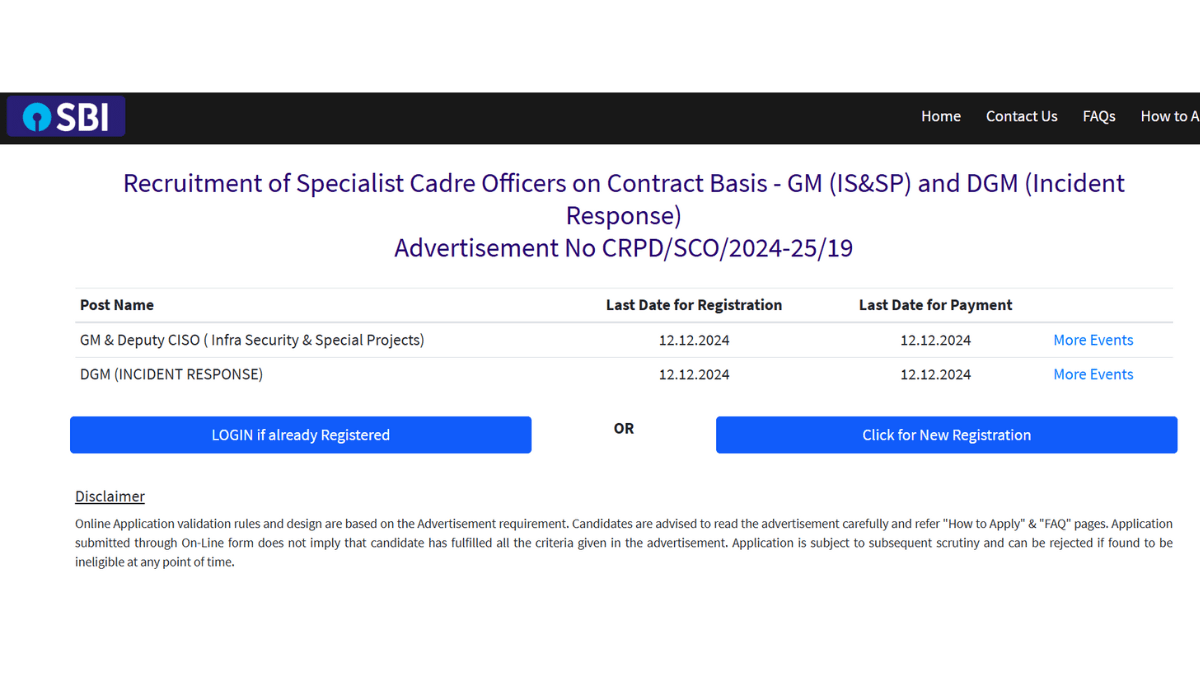Click for New Registration

946,435
